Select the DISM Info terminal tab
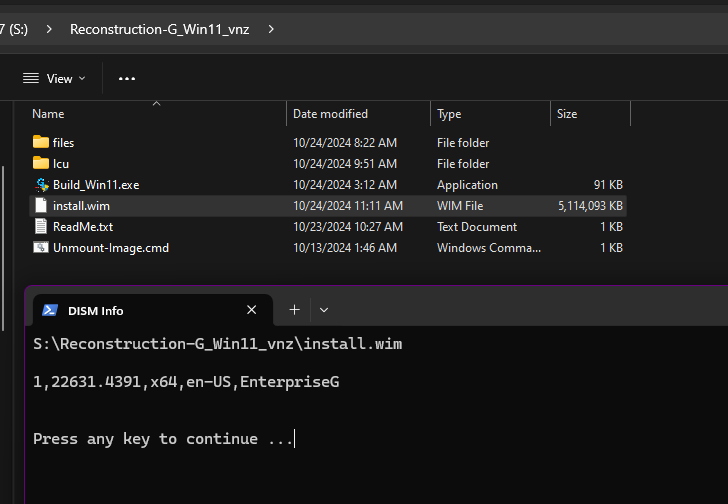The image size is (728, 504). click(x=140, y=310)
